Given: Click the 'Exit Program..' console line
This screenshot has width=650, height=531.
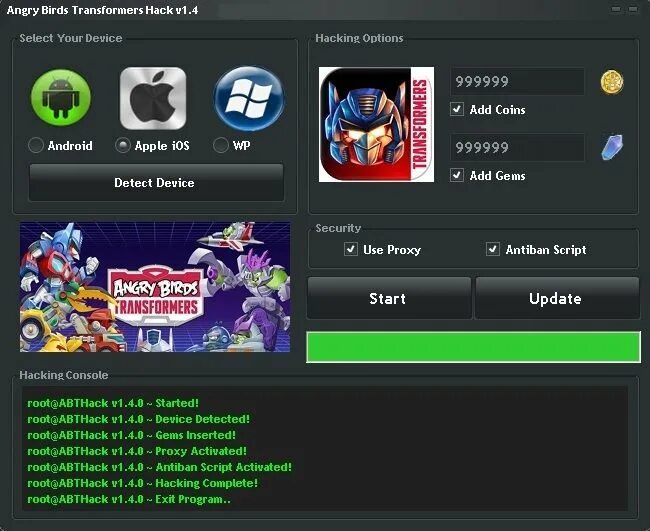Looking at the screenshot, I should pyautogui.click(x=129, y=499).
